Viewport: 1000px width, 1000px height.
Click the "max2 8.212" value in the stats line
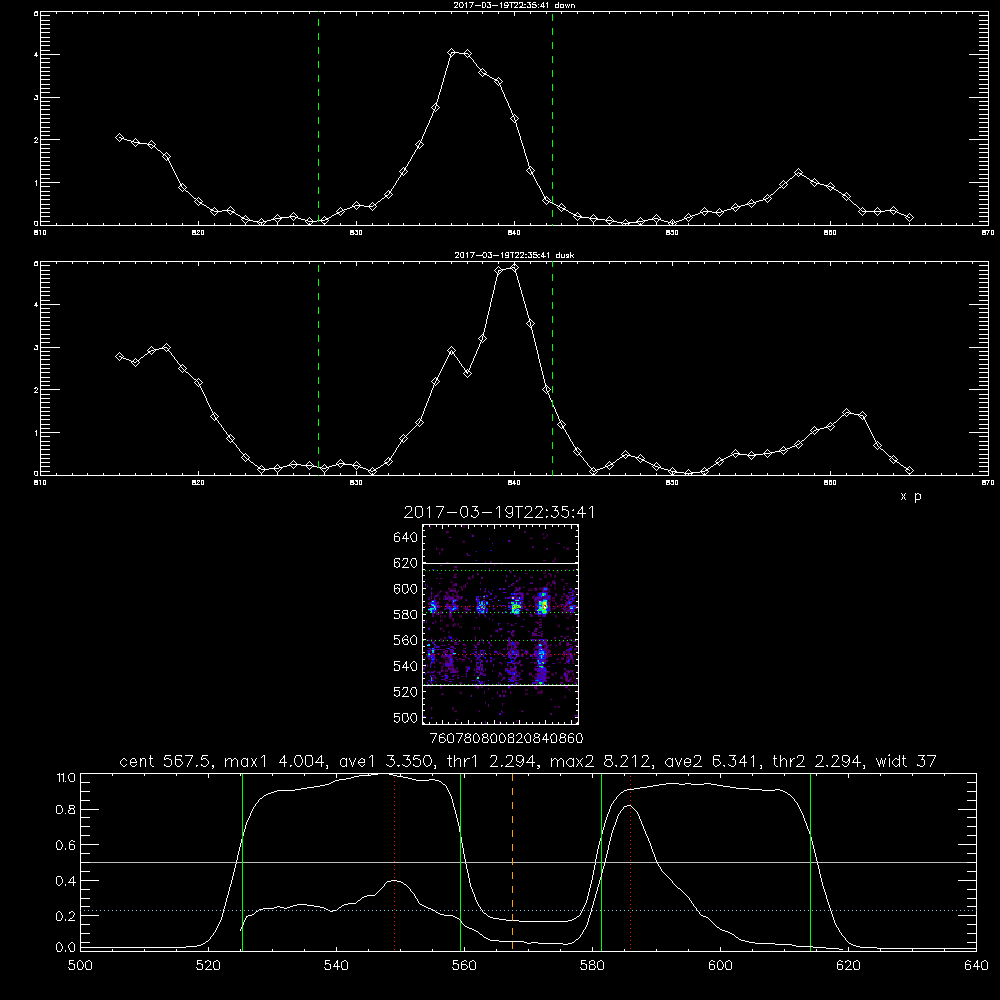(x=598, y=761)
